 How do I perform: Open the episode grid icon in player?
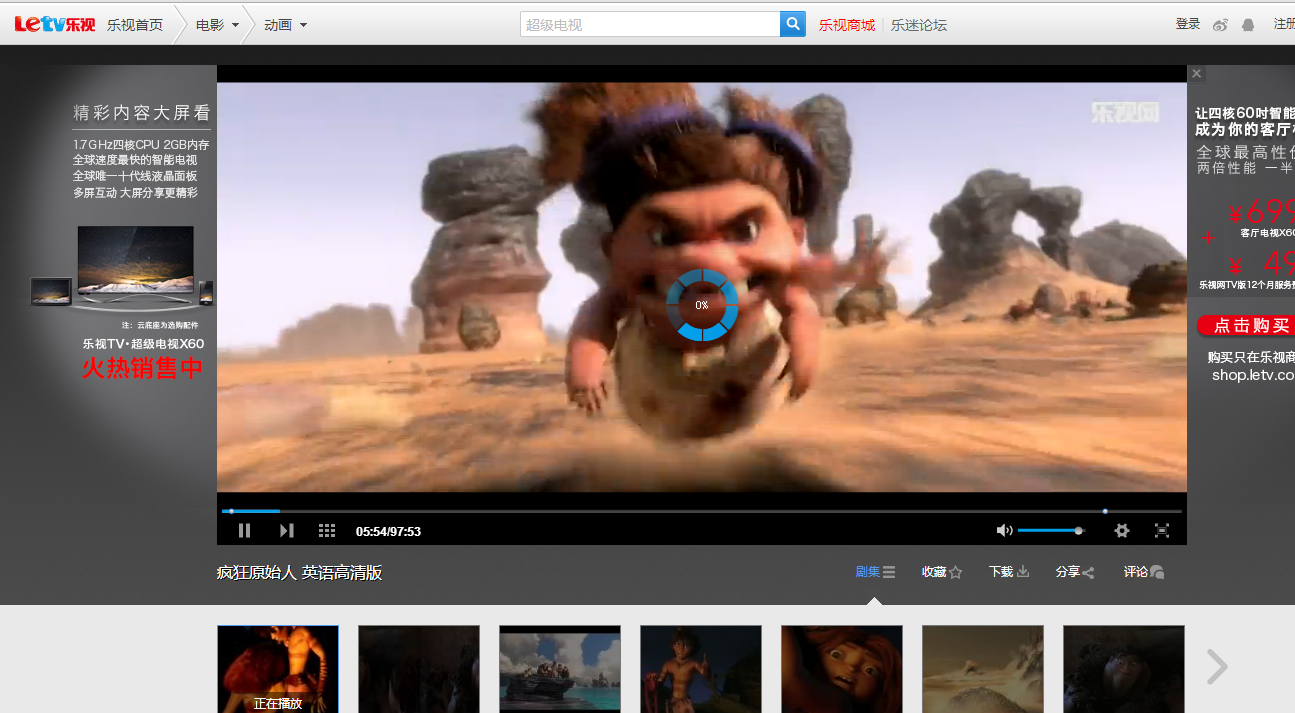tap(327, 531)
